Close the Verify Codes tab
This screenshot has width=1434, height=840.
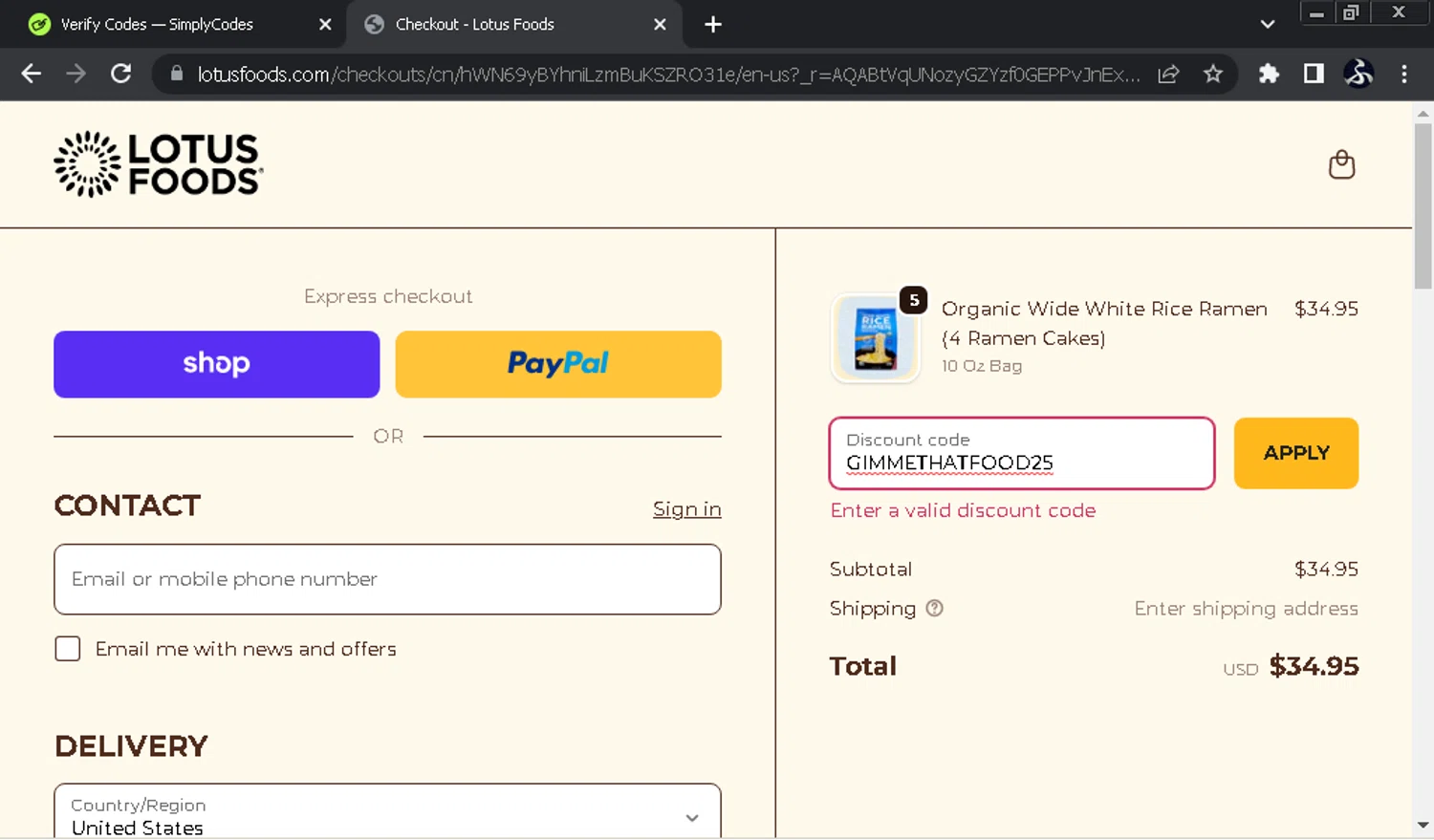tap(325, 25)
